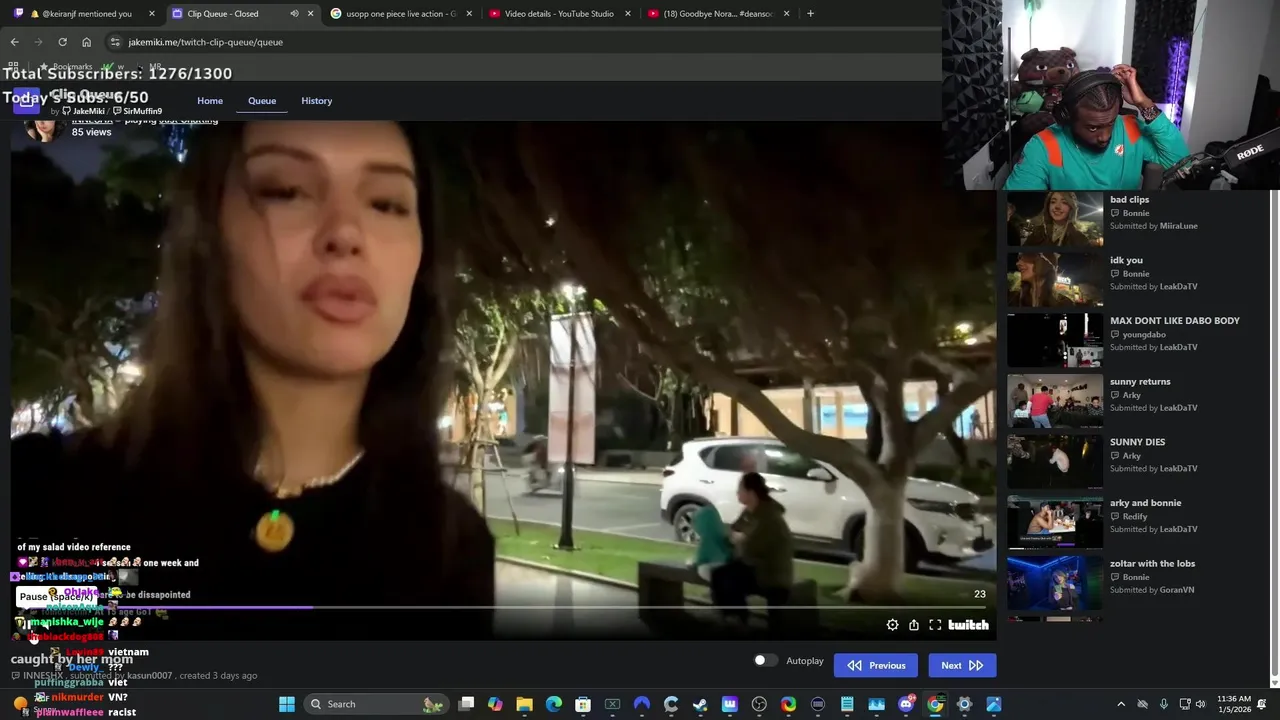Open a new browser tab
The height and width of the screenshot is (720, 1280).
pyautogui.click(x=810, y=14)
